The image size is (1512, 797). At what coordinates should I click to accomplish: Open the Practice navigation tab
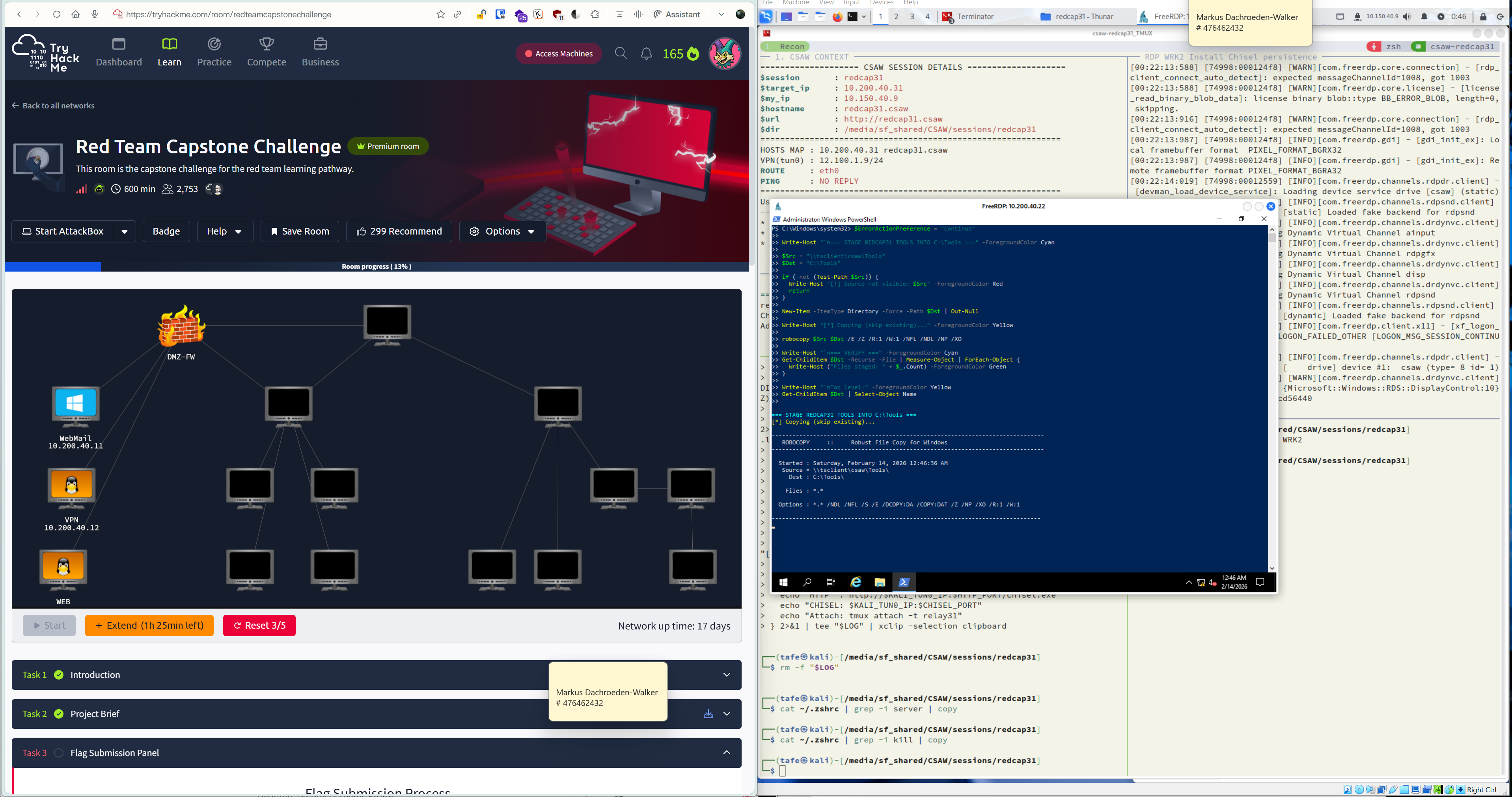[214, 52]
